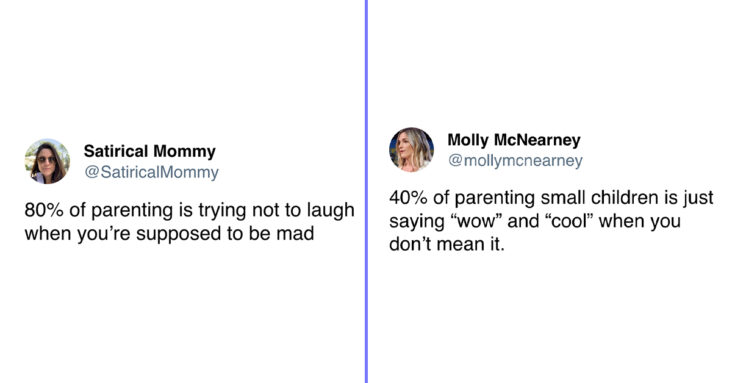The width and height of the screenshot is (732, 383).
Task: Open Satirical Mommy's profile avatar
Action: point(47,161)
